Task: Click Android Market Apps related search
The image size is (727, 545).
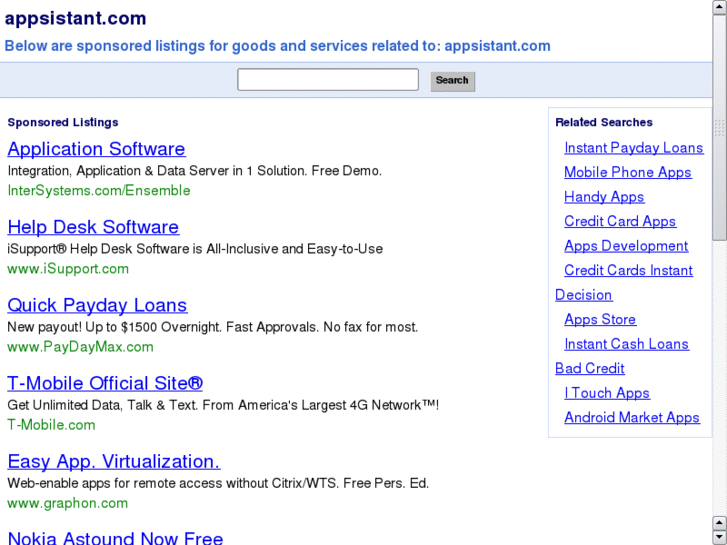Action: point(632,417)
